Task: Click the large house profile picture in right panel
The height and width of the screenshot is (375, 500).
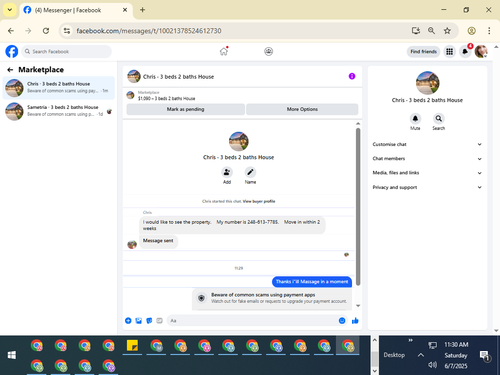Action: coord(427,83)
